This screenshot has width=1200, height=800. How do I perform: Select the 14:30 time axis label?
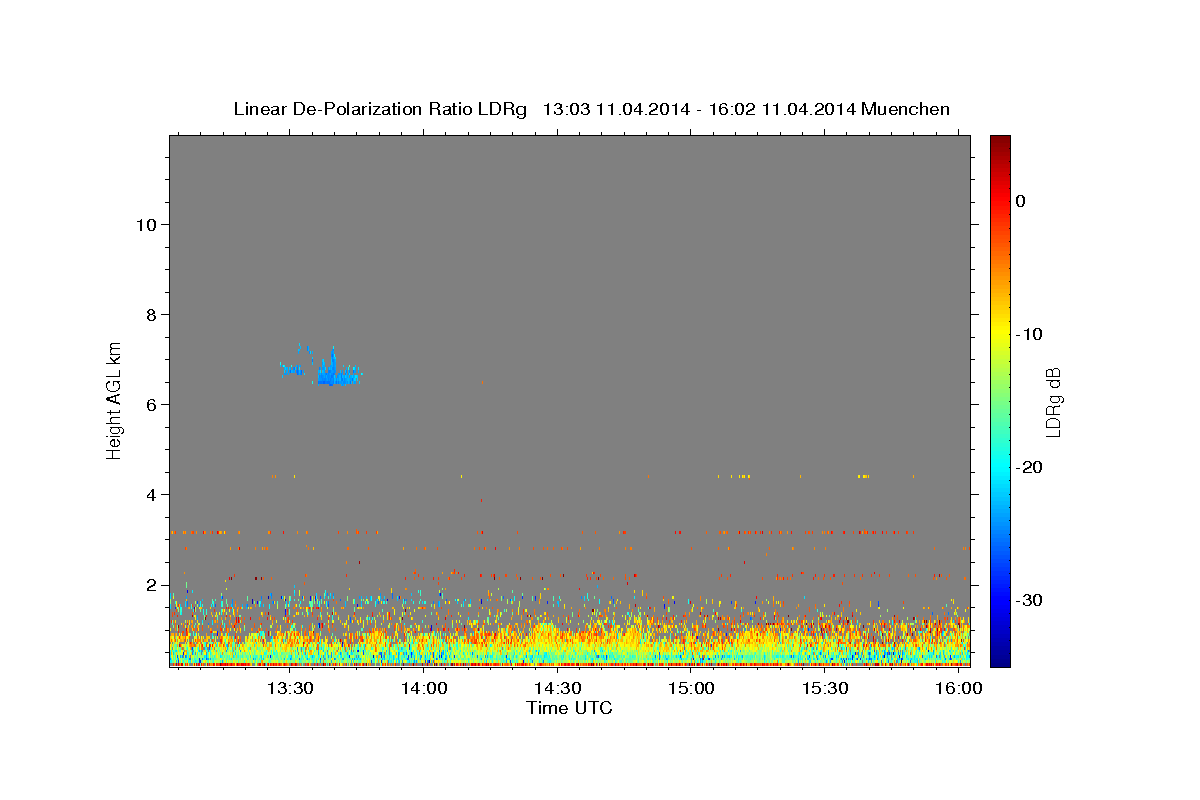[558, 688]
